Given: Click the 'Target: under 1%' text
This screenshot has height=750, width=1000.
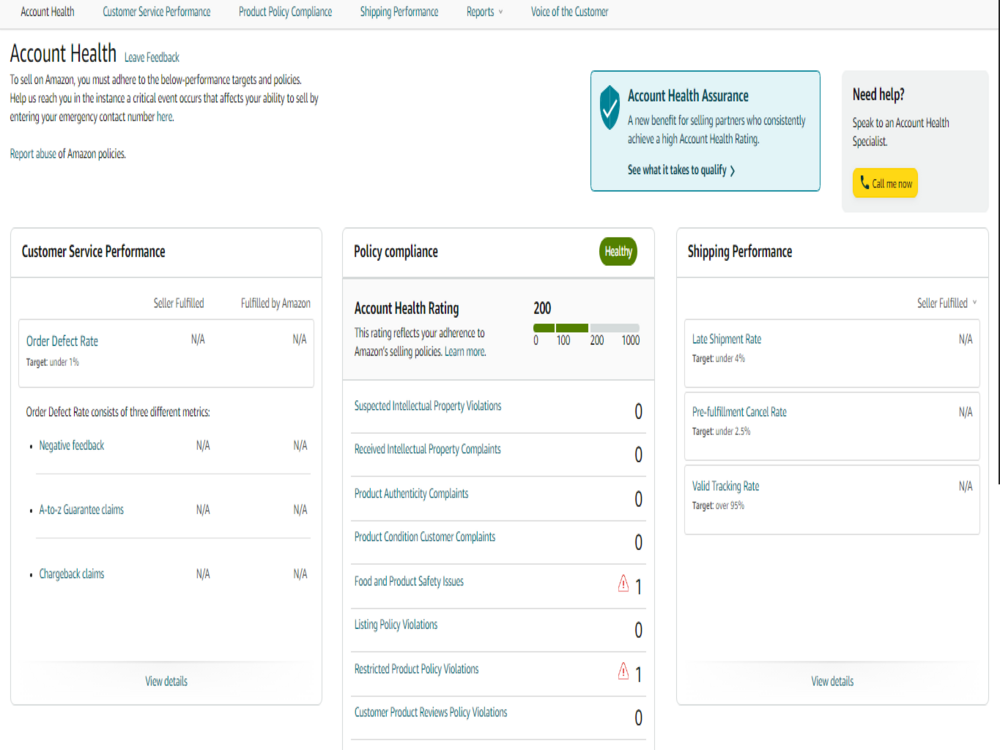Looking at the screenshot, I should (x=52, y=362).
